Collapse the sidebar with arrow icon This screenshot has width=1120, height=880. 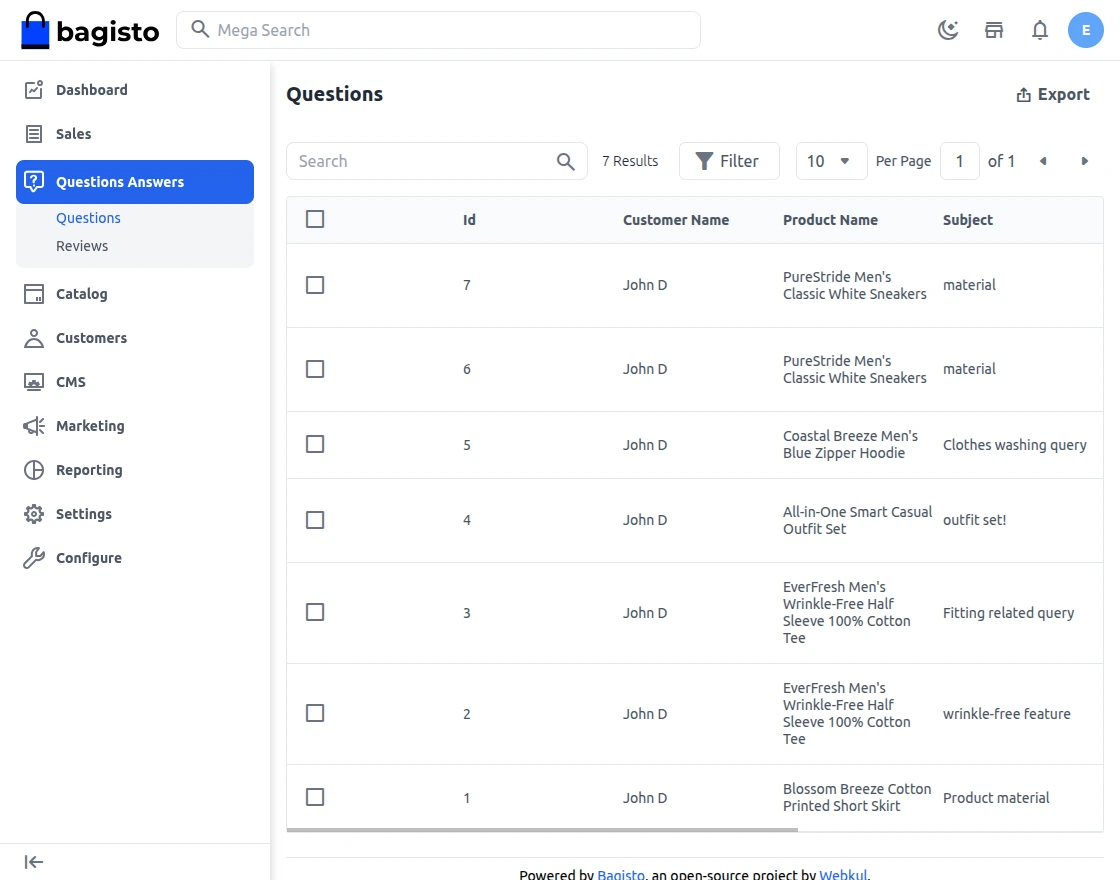[34, 862]
